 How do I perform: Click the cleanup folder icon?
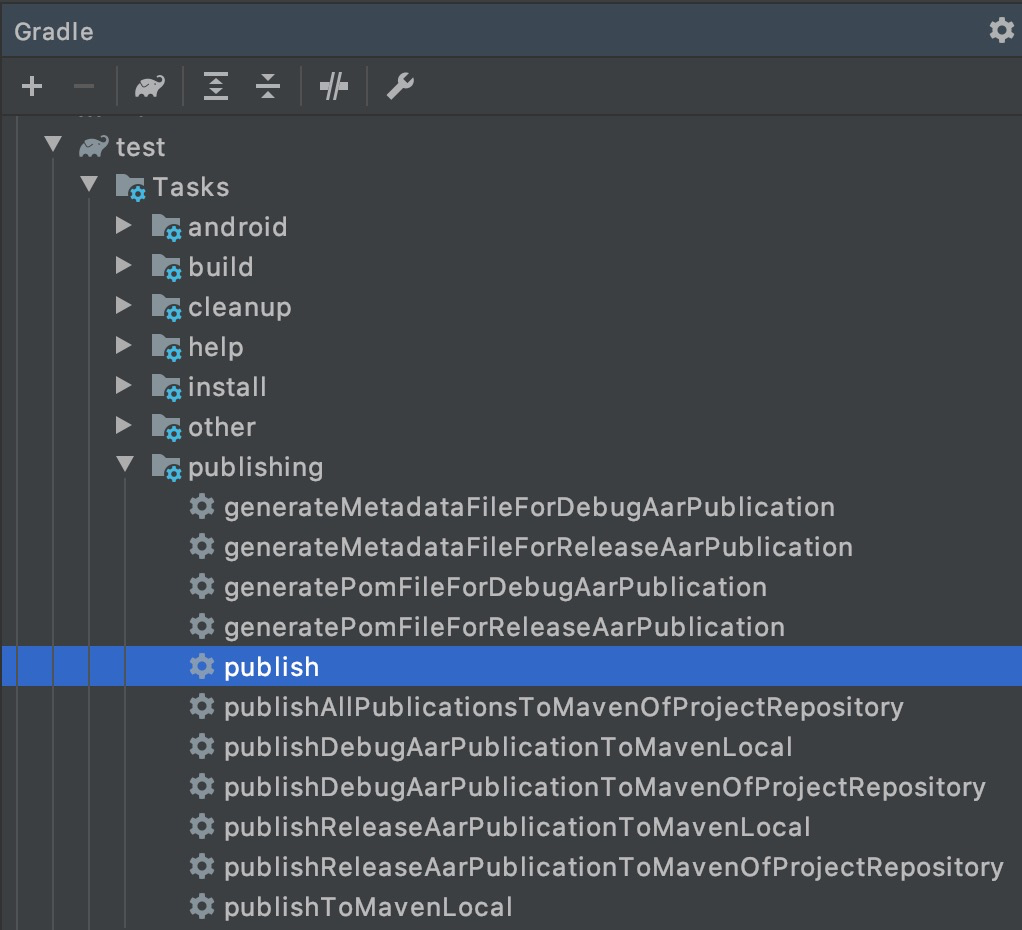[166, 307]
